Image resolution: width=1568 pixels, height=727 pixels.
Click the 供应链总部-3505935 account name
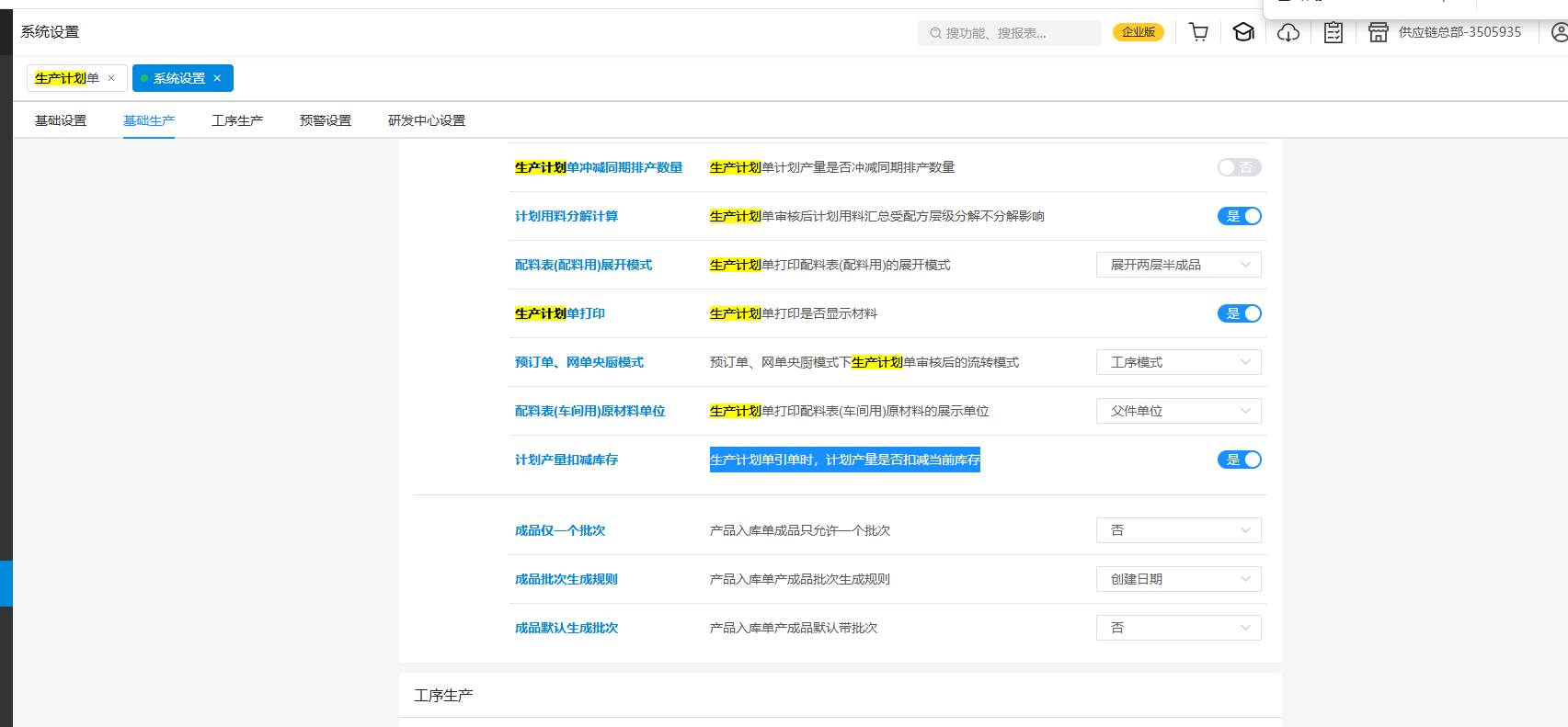tap(1460, 32)
